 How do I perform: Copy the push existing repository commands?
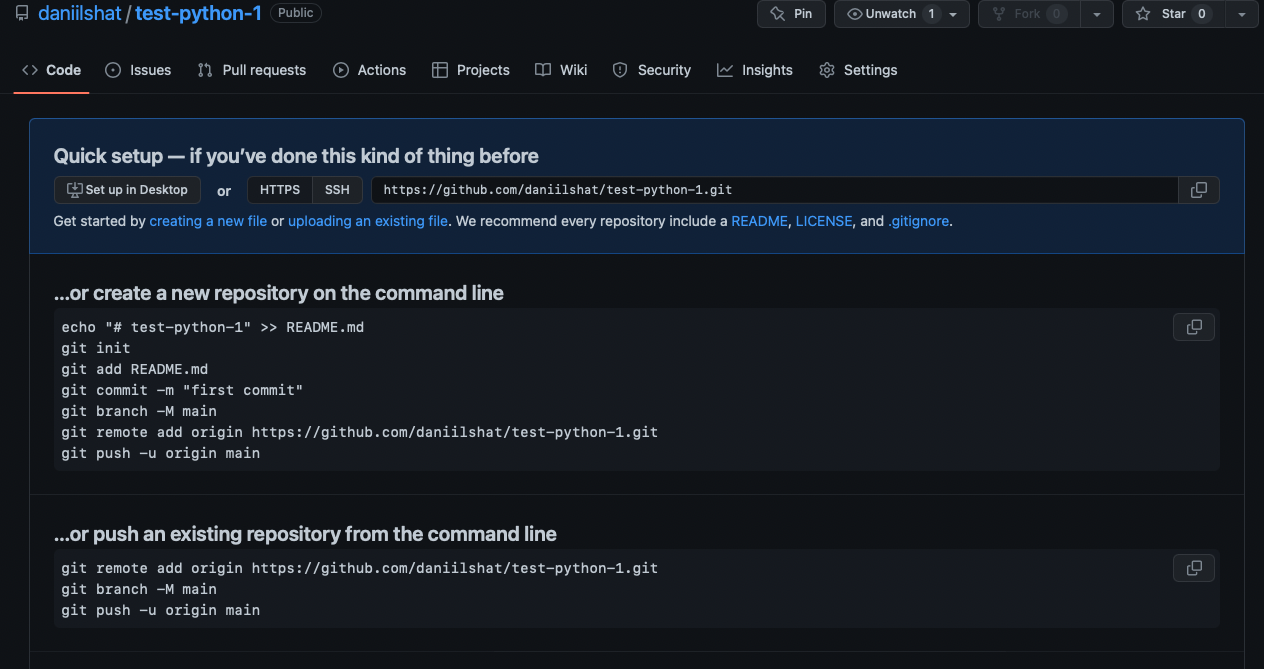tap(1194, 568)
